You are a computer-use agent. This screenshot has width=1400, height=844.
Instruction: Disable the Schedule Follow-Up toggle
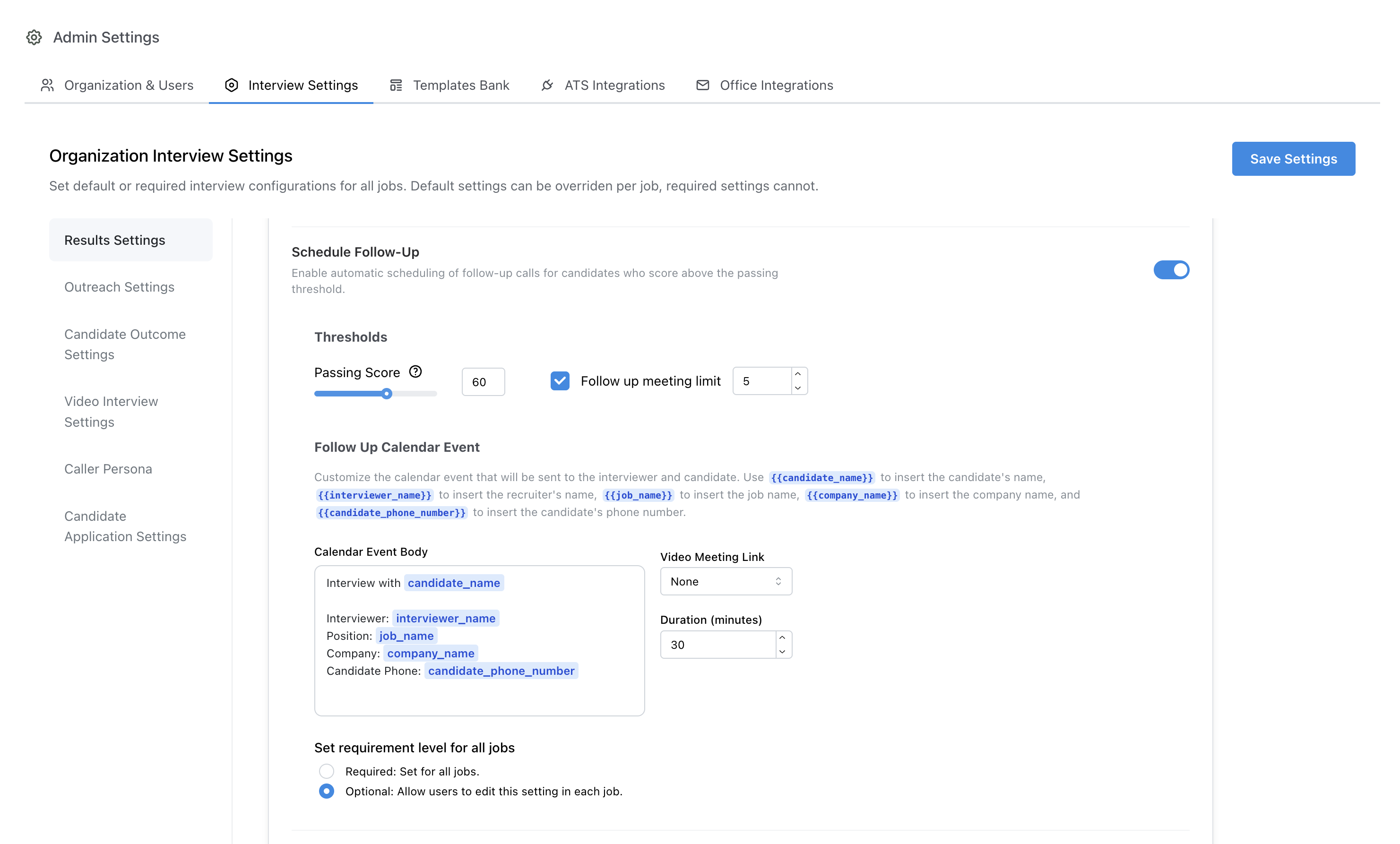(x=1171, y=270)
